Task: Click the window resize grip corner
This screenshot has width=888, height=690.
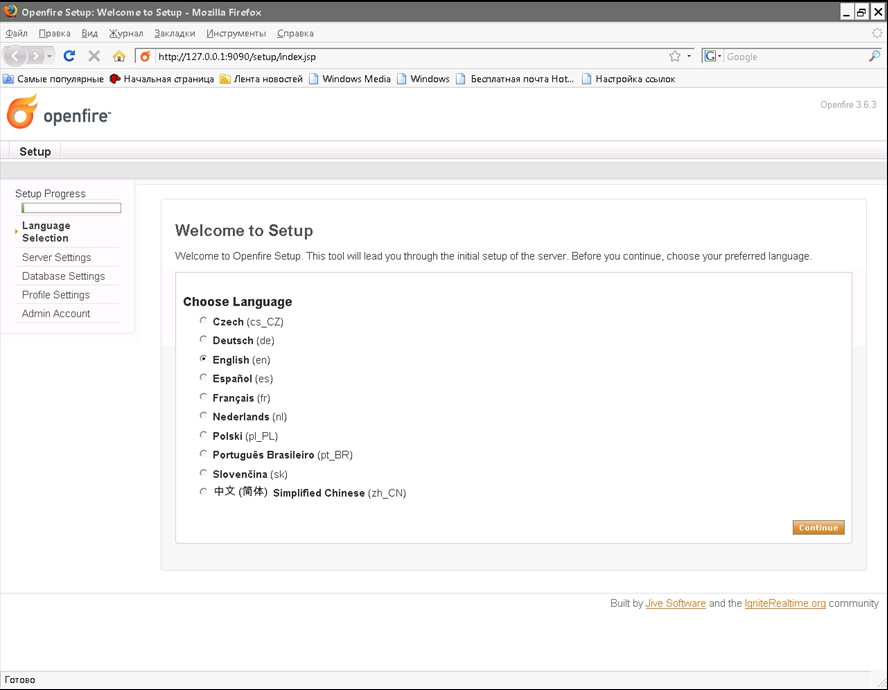Action: point(881,683)
